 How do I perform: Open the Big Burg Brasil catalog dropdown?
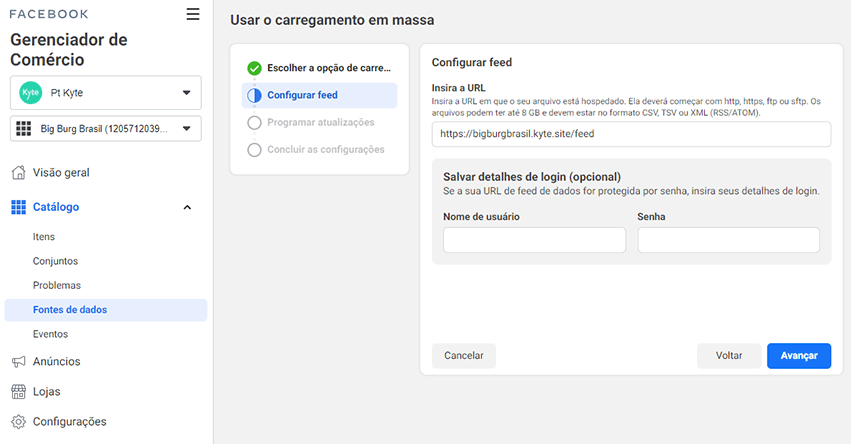click(x=106, y=129)
